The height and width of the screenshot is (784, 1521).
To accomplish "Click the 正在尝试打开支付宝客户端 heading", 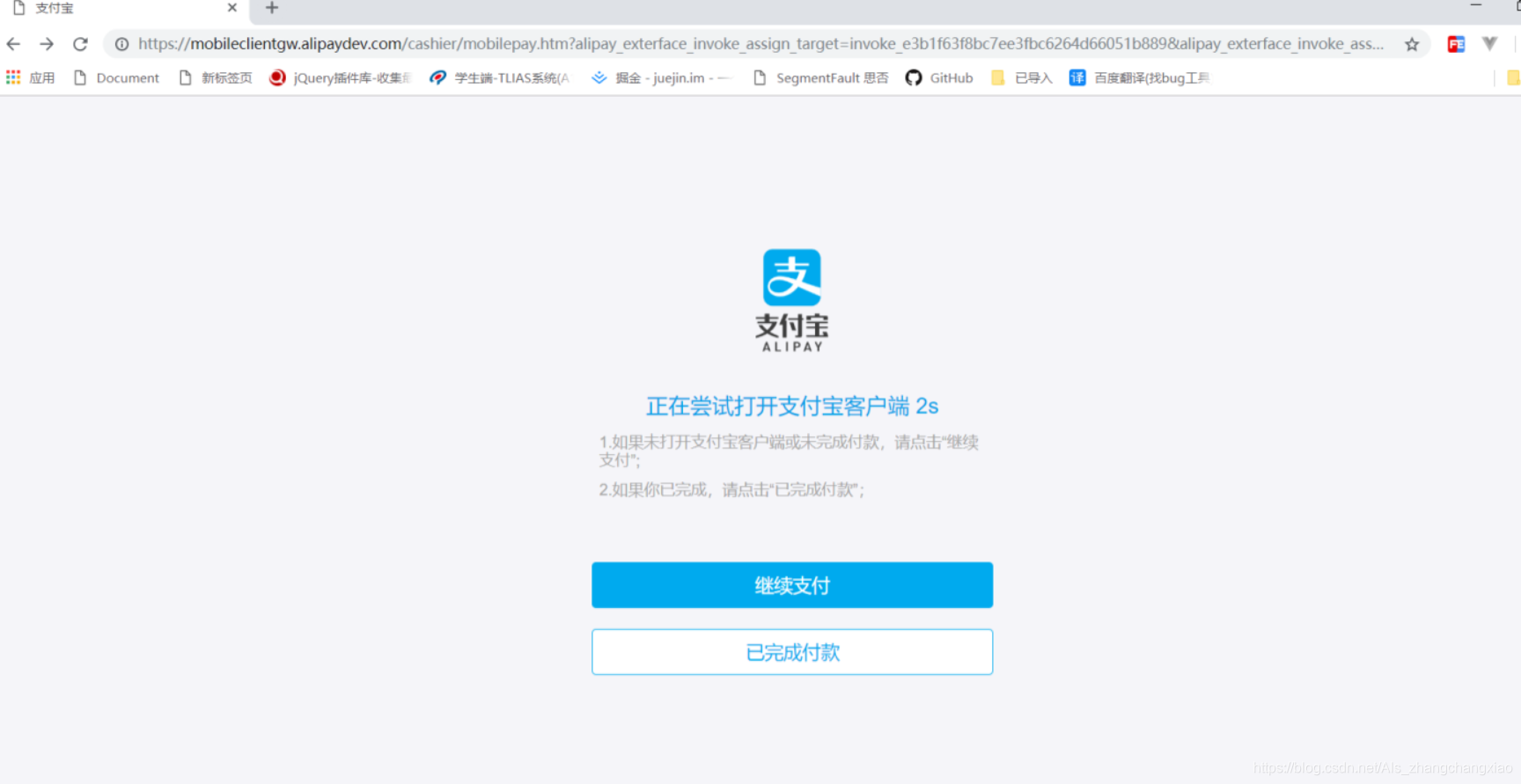I will pyautogui.click(x=792, y=407).
